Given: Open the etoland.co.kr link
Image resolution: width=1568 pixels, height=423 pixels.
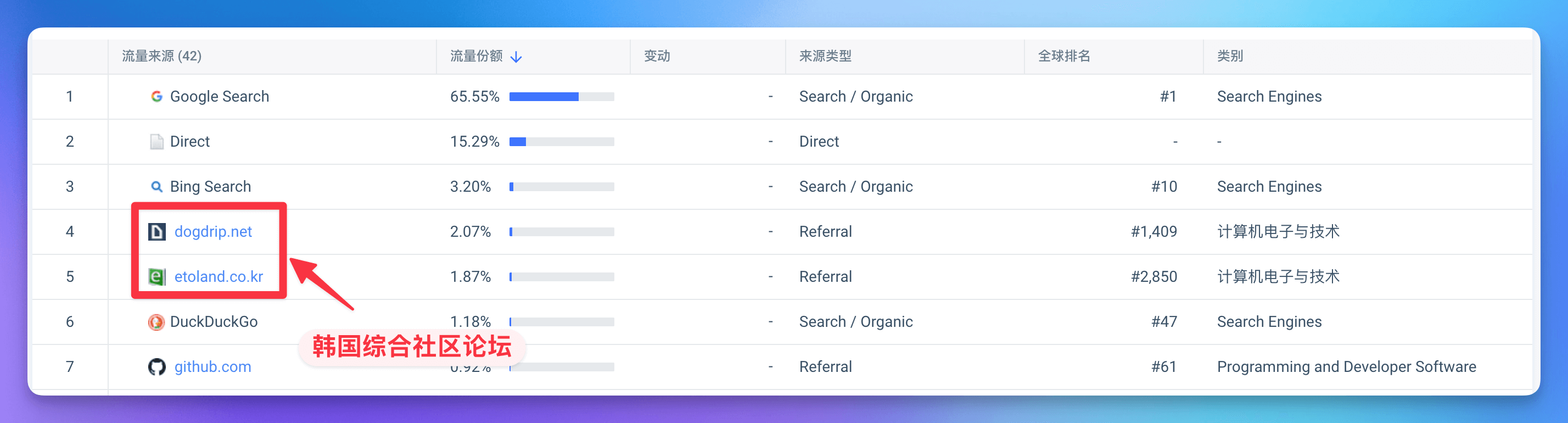Looking at the screenshot, I should (x=219, y=277).
